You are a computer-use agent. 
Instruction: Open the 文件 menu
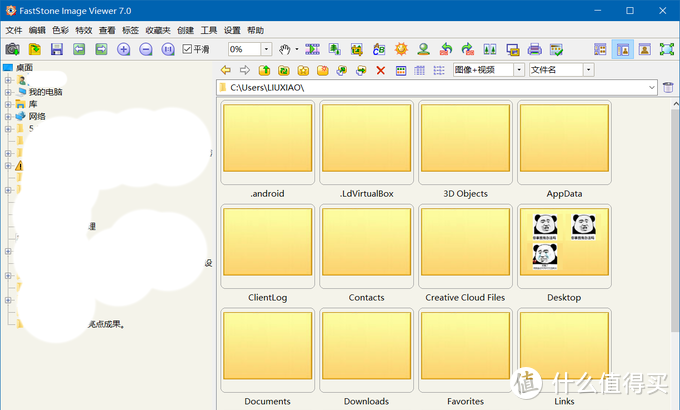pos(14,30)
